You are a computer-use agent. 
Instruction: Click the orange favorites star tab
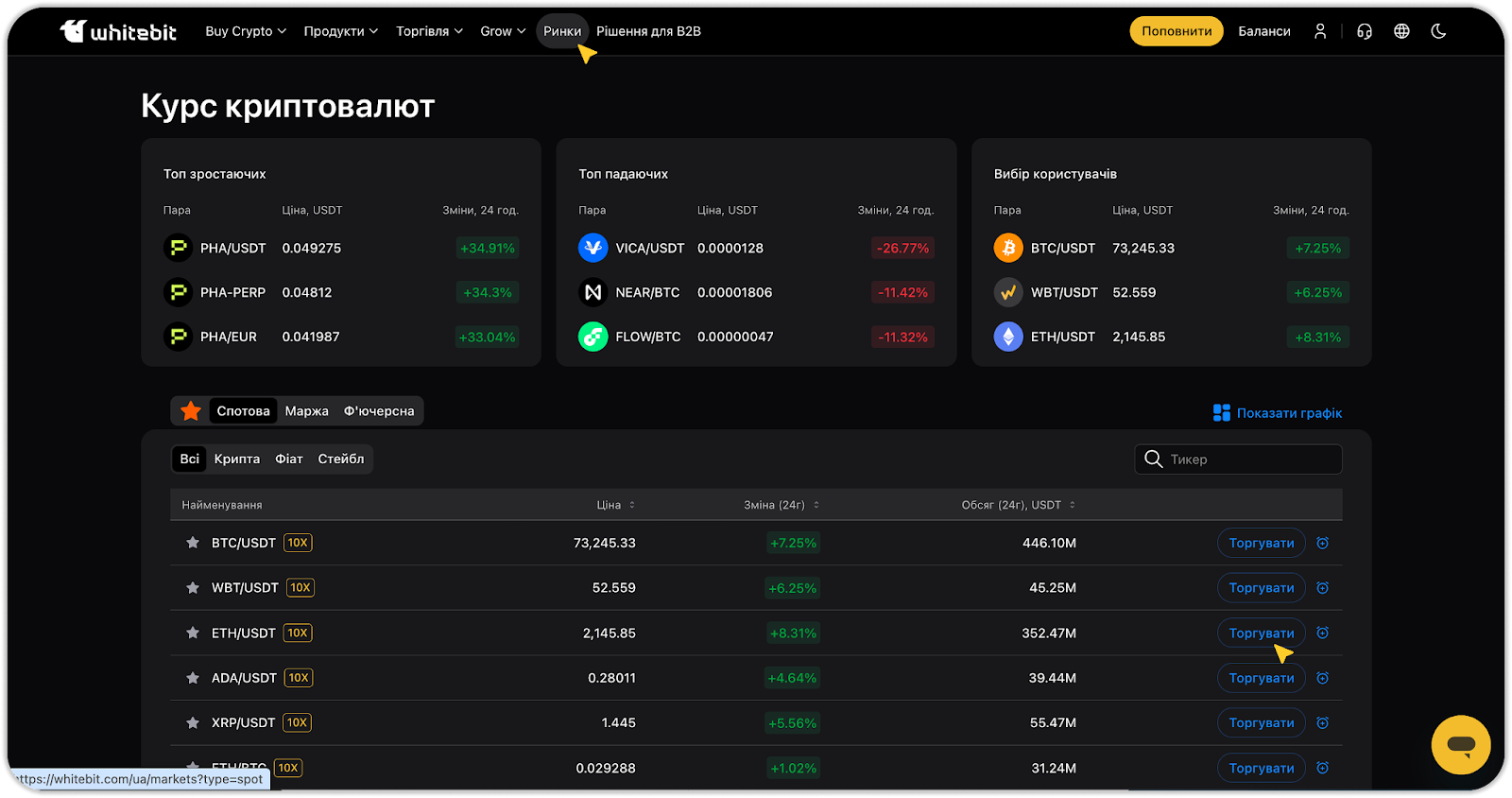click(x=191, y=411)
